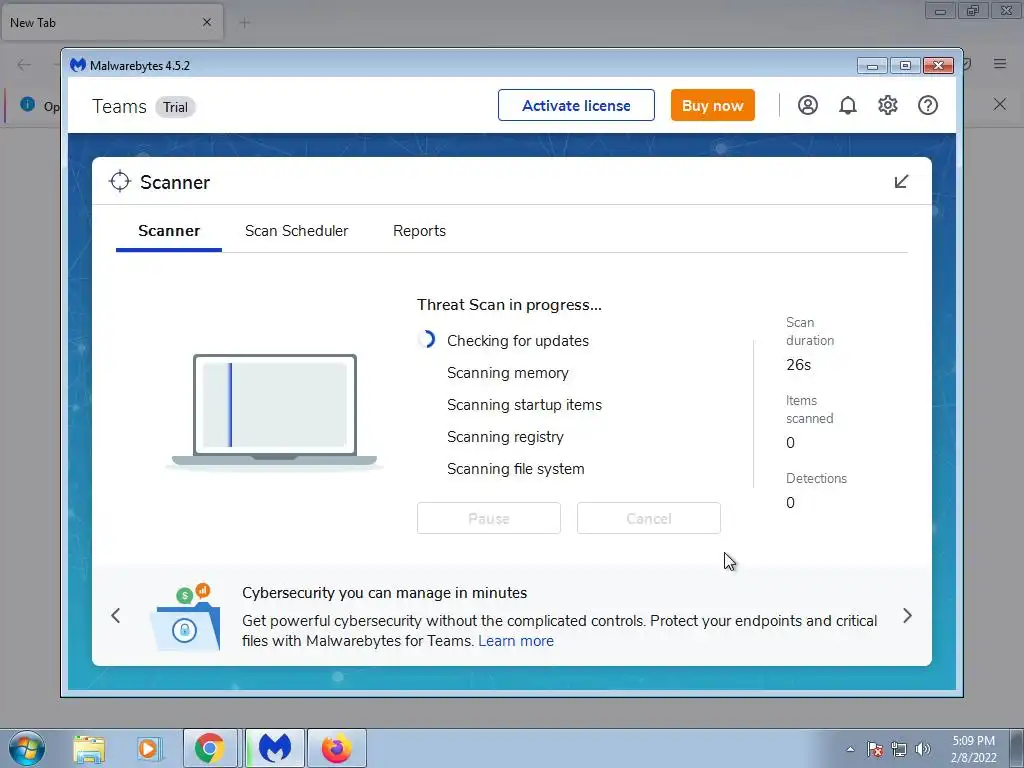1024x768 pixels.
Task: Click the Teams product label
Action: [x=120, y=106]
